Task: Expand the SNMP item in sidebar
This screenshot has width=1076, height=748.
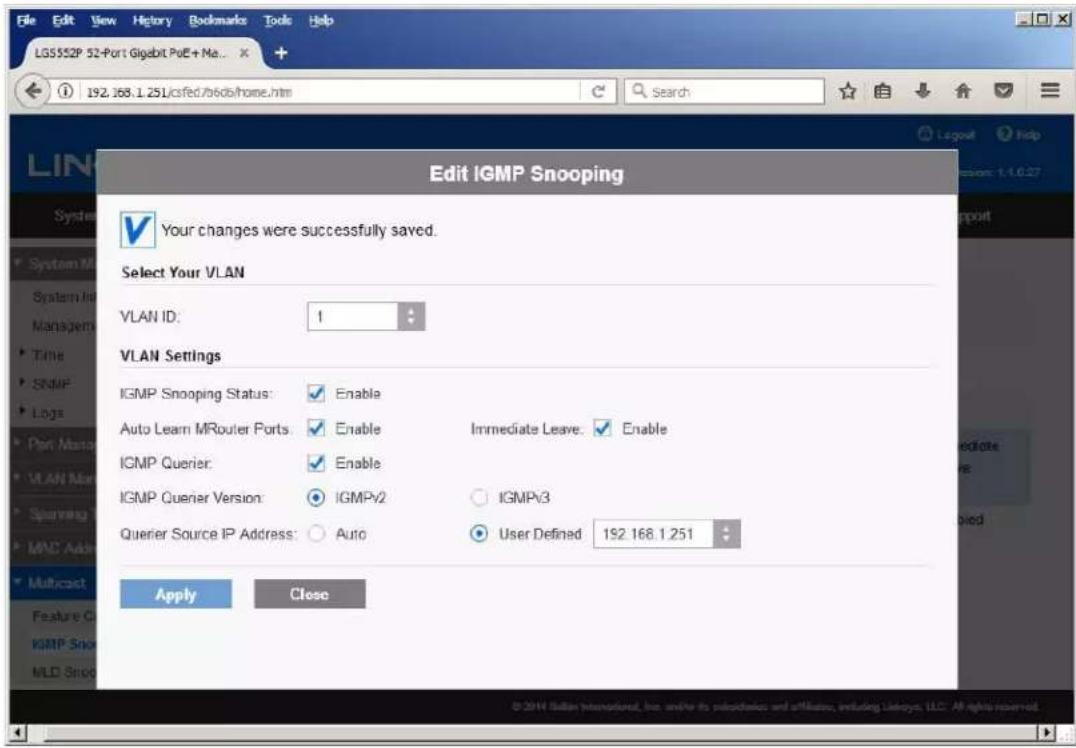Action: click(52, 384)
